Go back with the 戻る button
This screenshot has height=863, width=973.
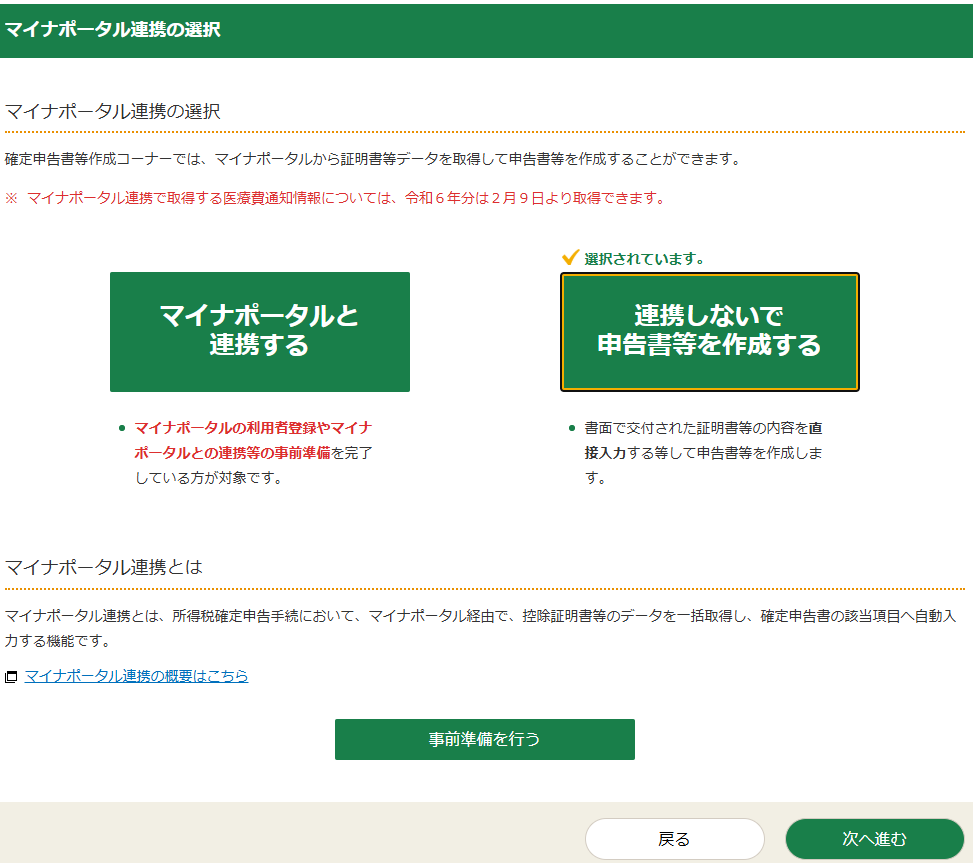point(675,839)
